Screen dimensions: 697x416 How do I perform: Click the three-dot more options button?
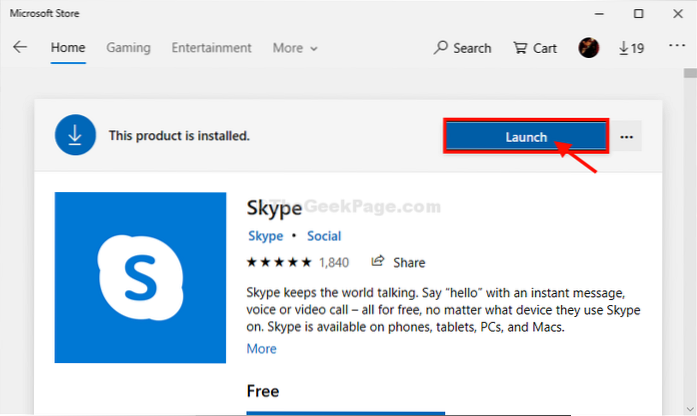pos(627,137)
